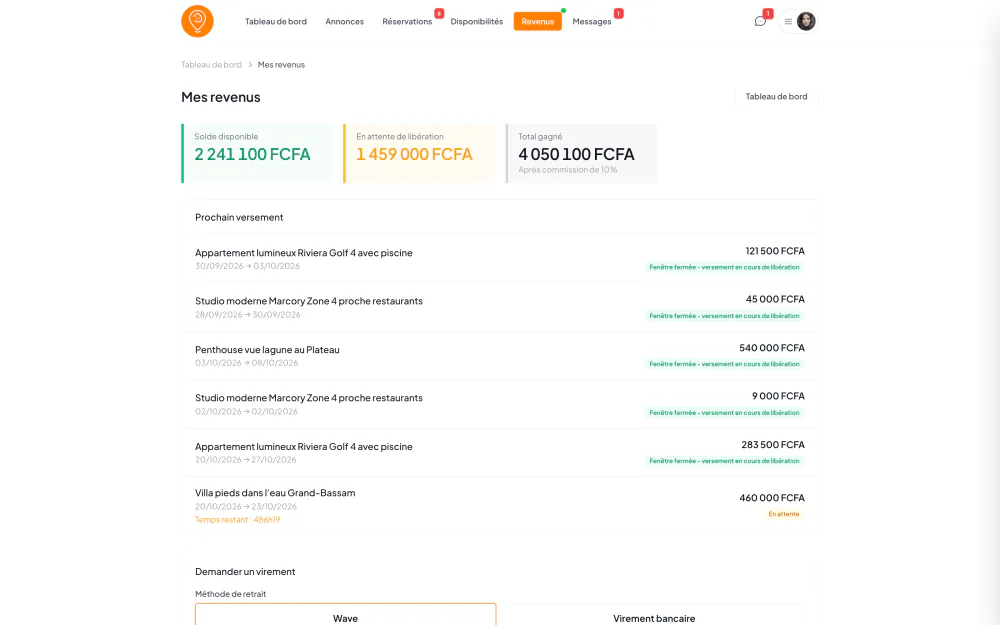Click the breadcrumb chevron separator
Image resolution: width=1000 pixels, height=625 pixels.
(x=250, y=65)
